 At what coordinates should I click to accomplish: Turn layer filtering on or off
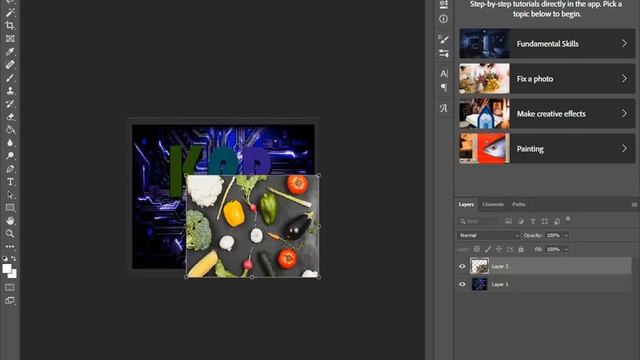point(568,219)
